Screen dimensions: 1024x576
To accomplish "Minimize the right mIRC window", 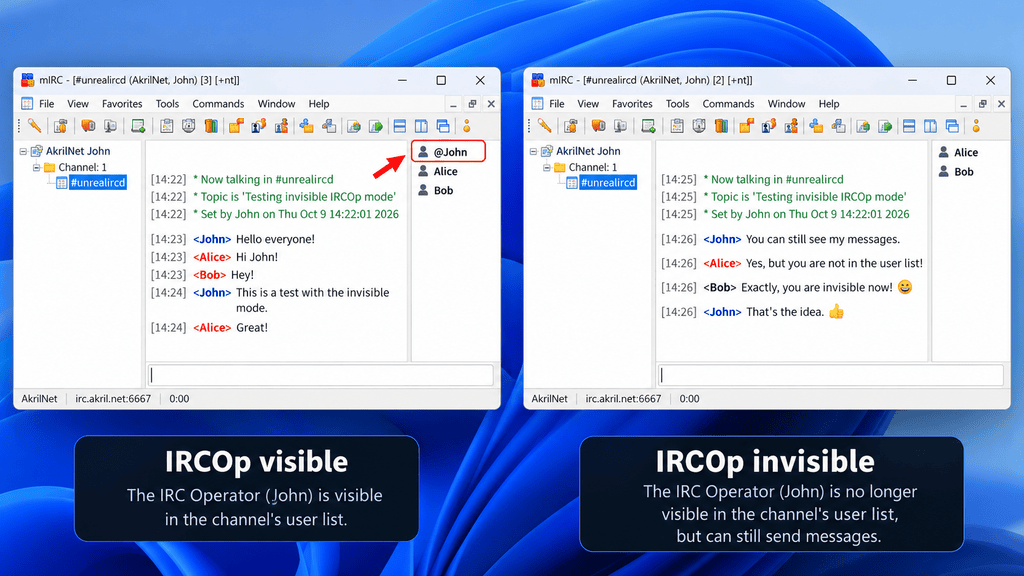I will (x=912, y=80).
